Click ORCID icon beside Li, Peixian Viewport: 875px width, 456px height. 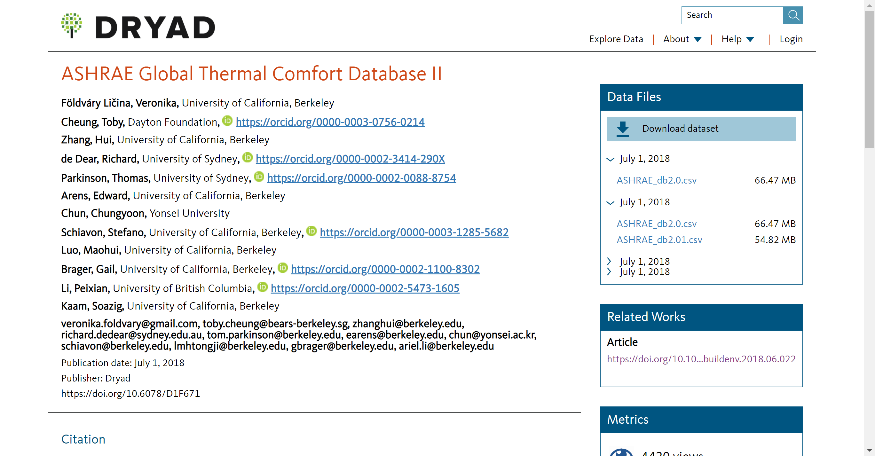[x=262, y=287]
